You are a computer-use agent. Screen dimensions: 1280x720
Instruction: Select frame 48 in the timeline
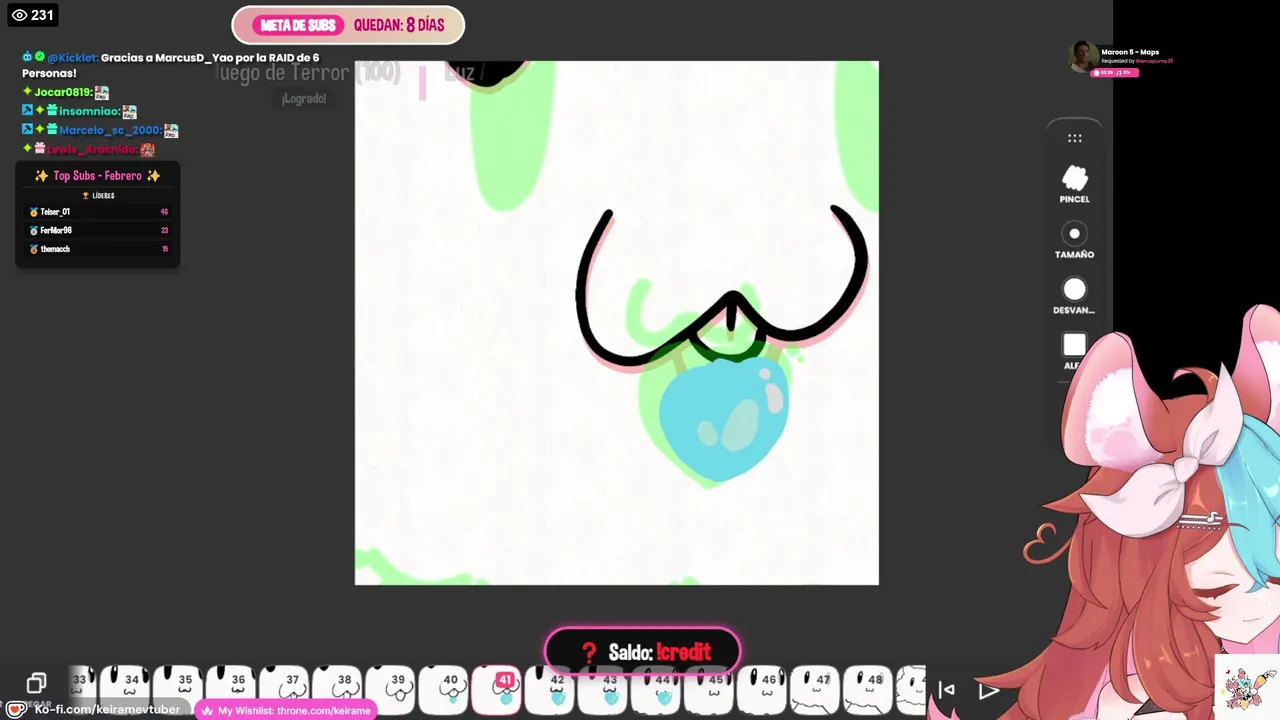(x=870, y=690)
